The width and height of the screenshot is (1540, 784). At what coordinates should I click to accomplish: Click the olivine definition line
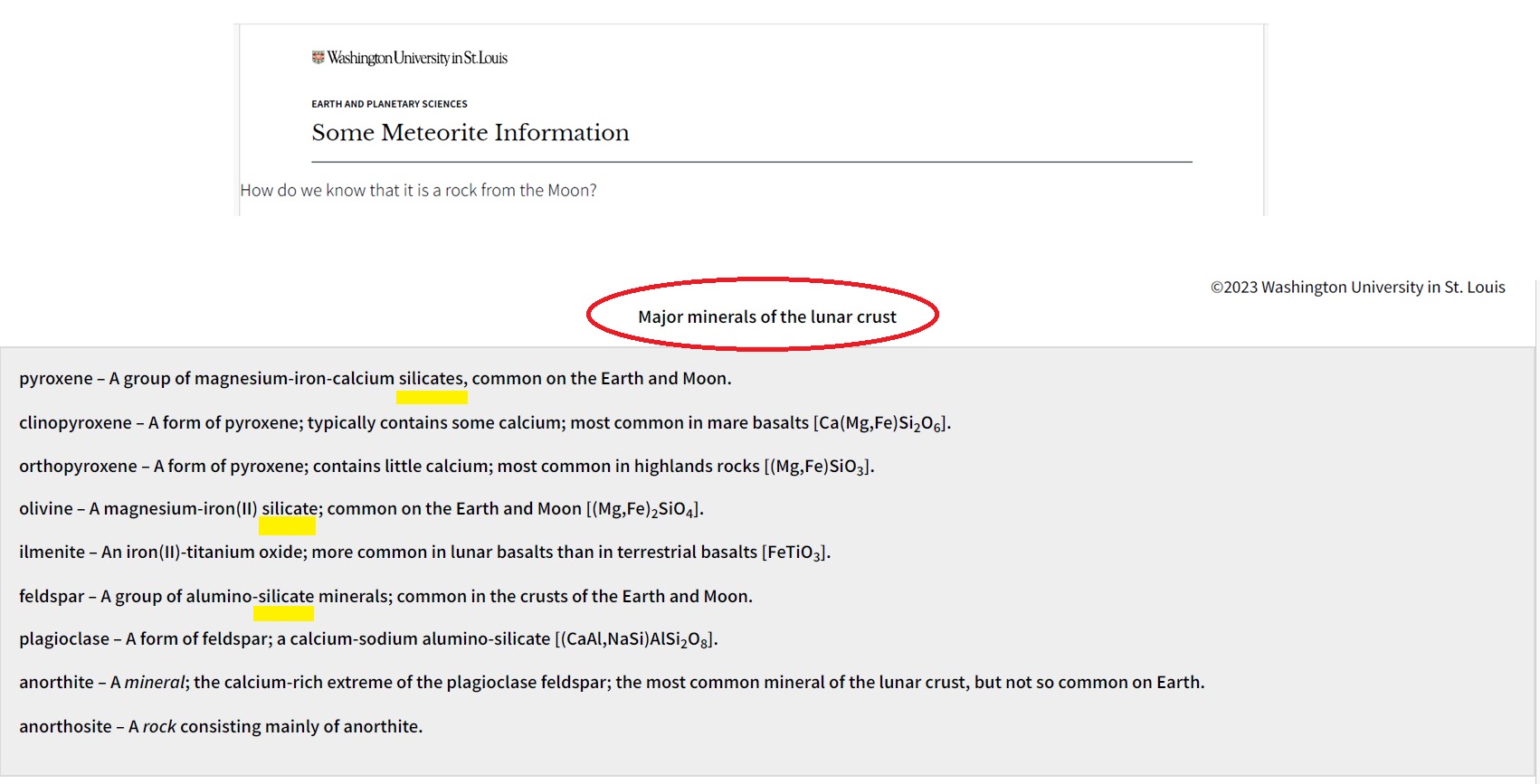361,509
